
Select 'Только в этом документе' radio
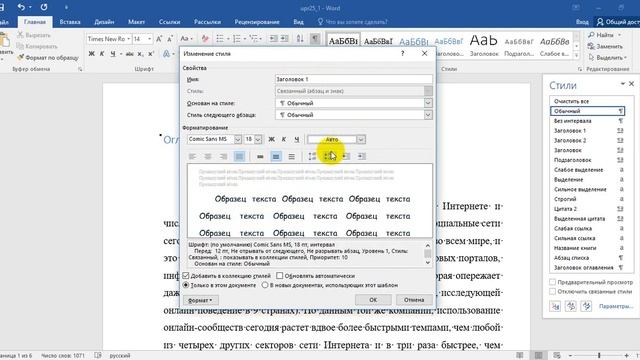(x=186, y=285)
